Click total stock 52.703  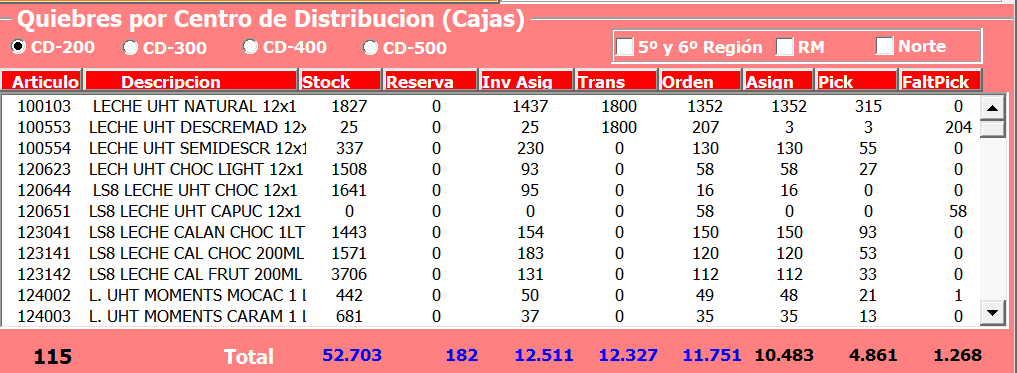(x=352, y=355)
